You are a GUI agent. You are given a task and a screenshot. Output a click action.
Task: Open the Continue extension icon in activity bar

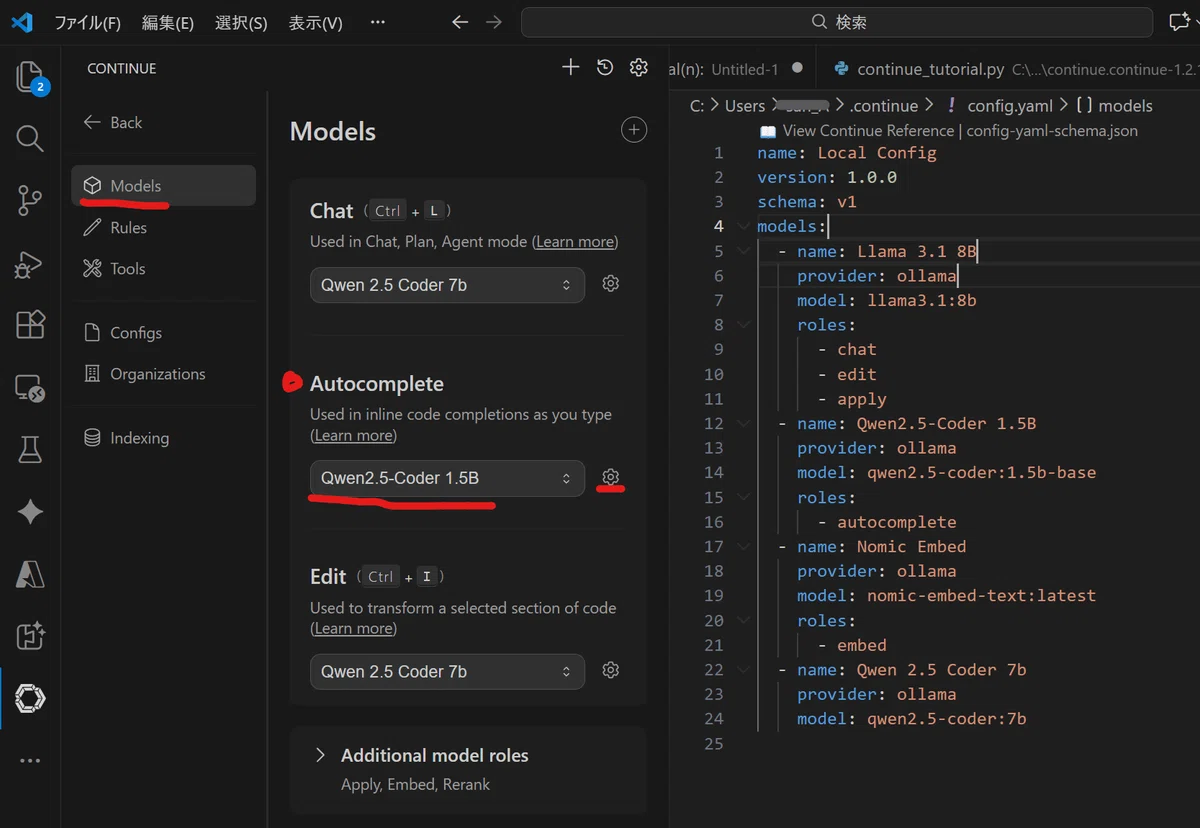click(x=30, y=699)
